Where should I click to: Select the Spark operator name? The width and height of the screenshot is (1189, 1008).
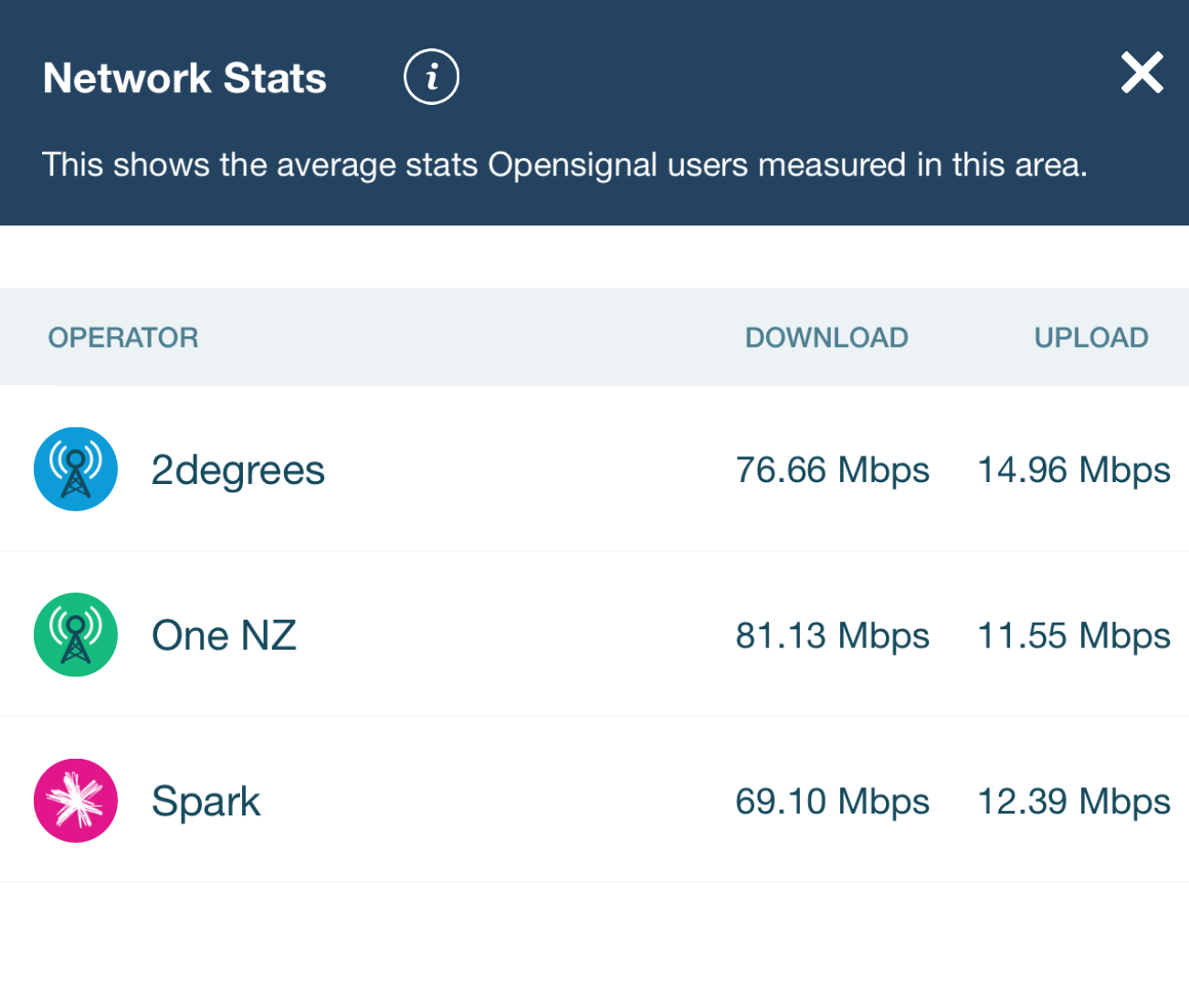point(205,802)
